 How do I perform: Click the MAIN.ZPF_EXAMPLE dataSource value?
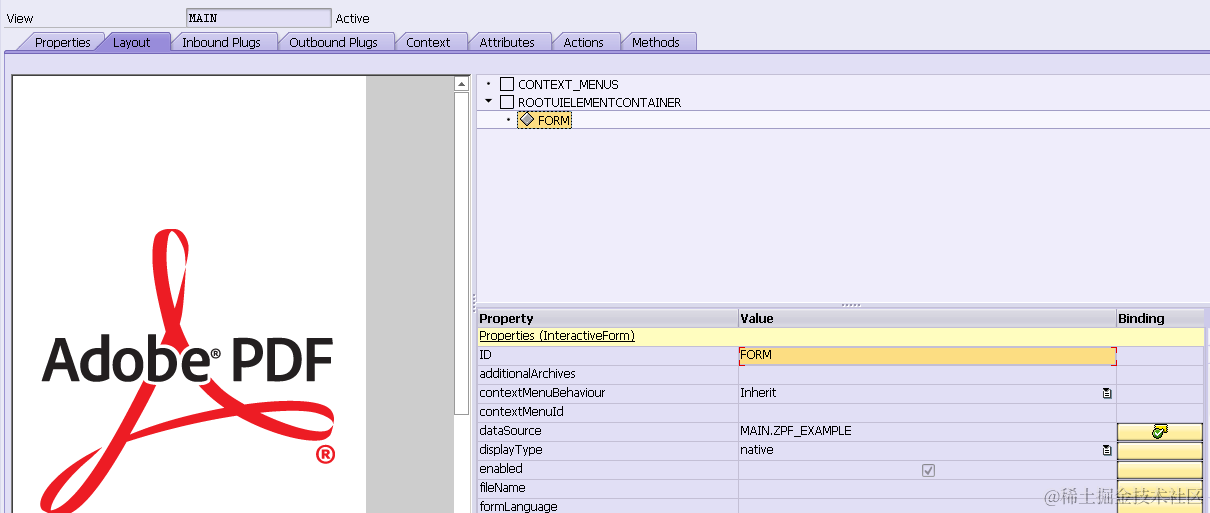click(x=796, y=431)
